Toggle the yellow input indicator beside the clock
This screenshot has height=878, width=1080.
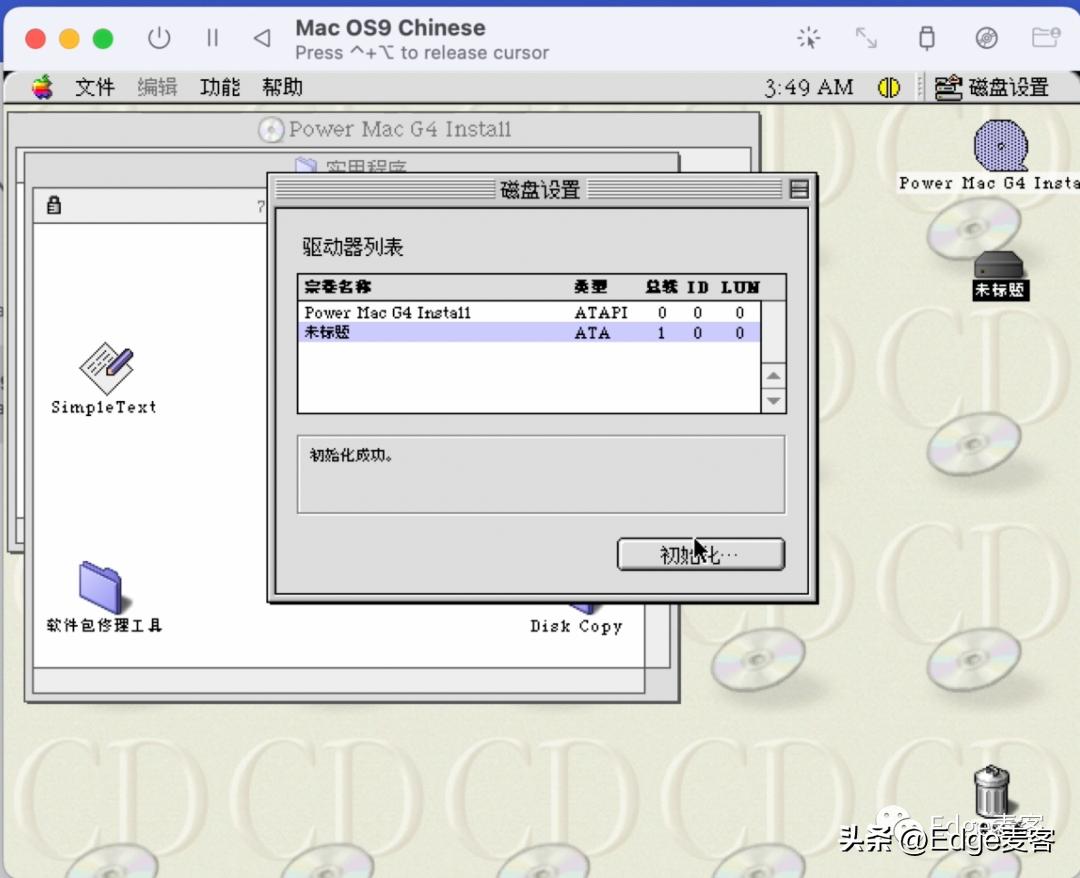[x=889, y=88]
